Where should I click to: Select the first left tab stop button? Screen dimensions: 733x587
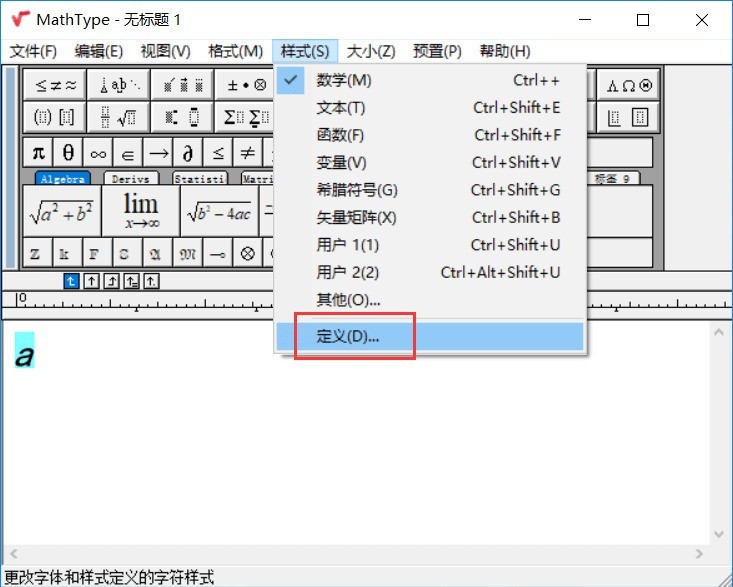(x=71, y=281)
